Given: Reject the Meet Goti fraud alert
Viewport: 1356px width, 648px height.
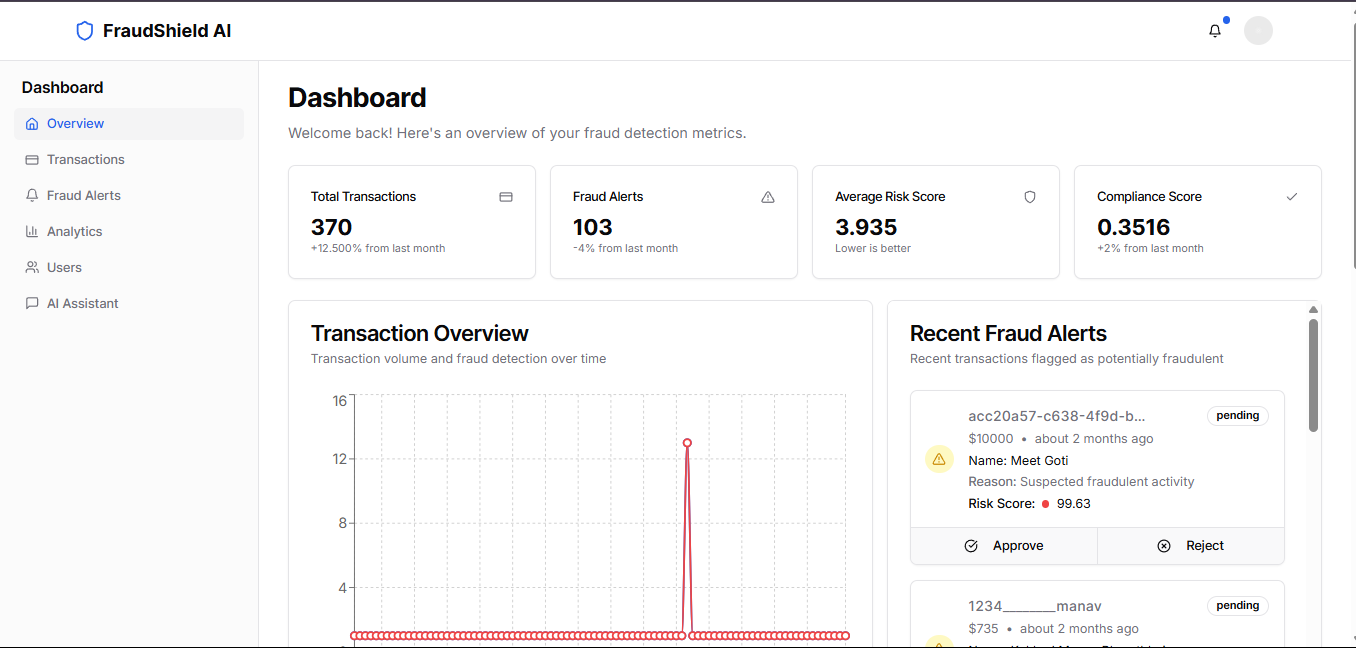Looking at the screenshot, I should click(1191, 546).
